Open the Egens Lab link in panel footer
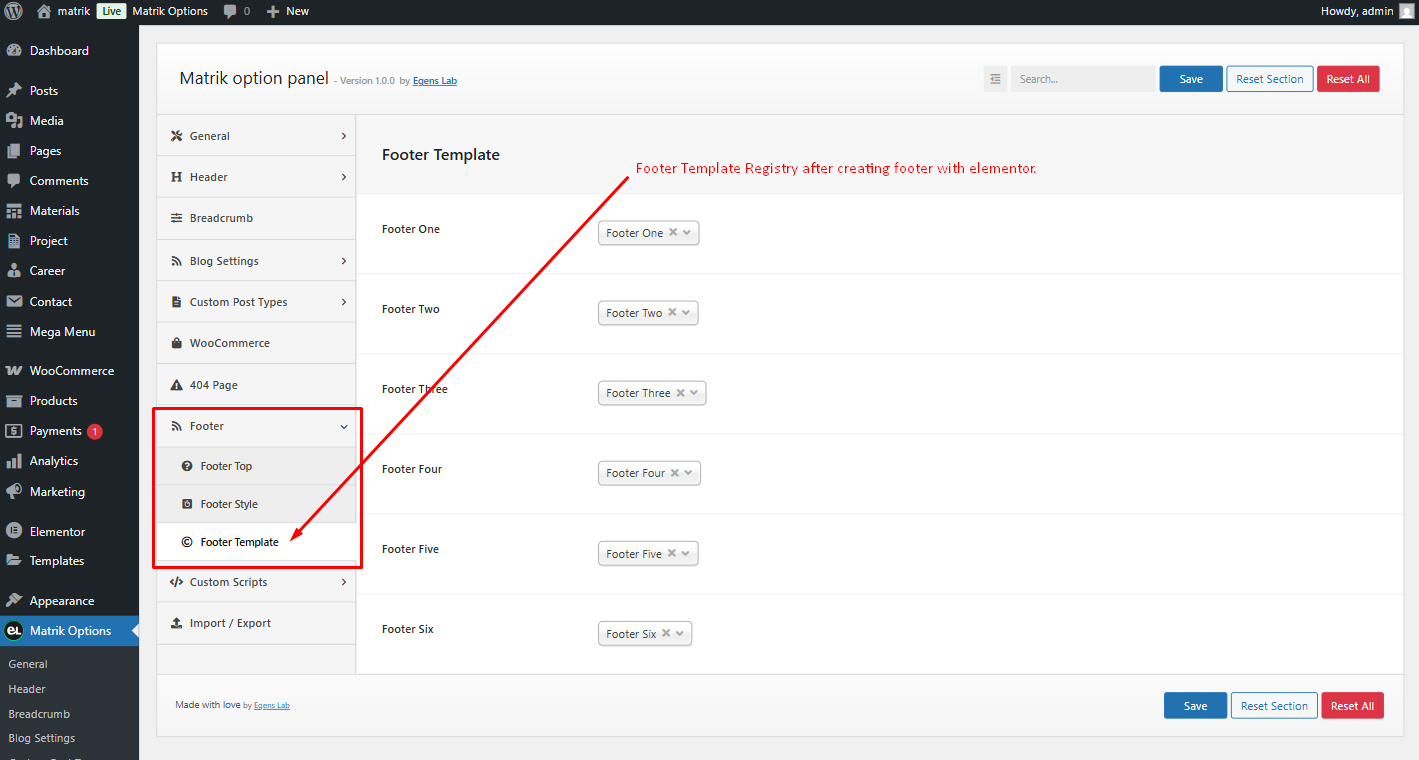This screenshot has width=1419, height=760. pos(272,705)
